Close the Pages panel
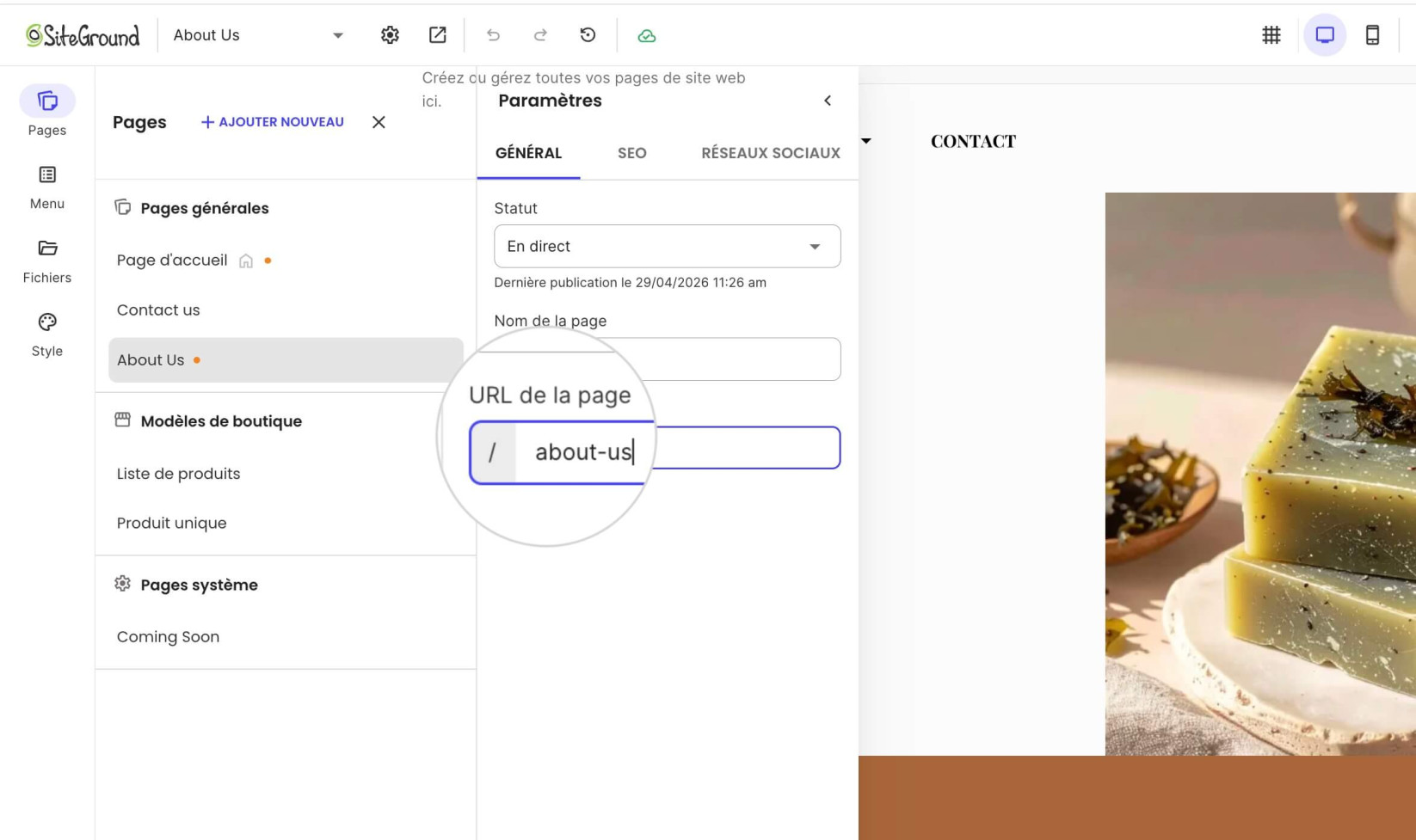The width and height of the screenshot is (1416, 840). point(379,122)
